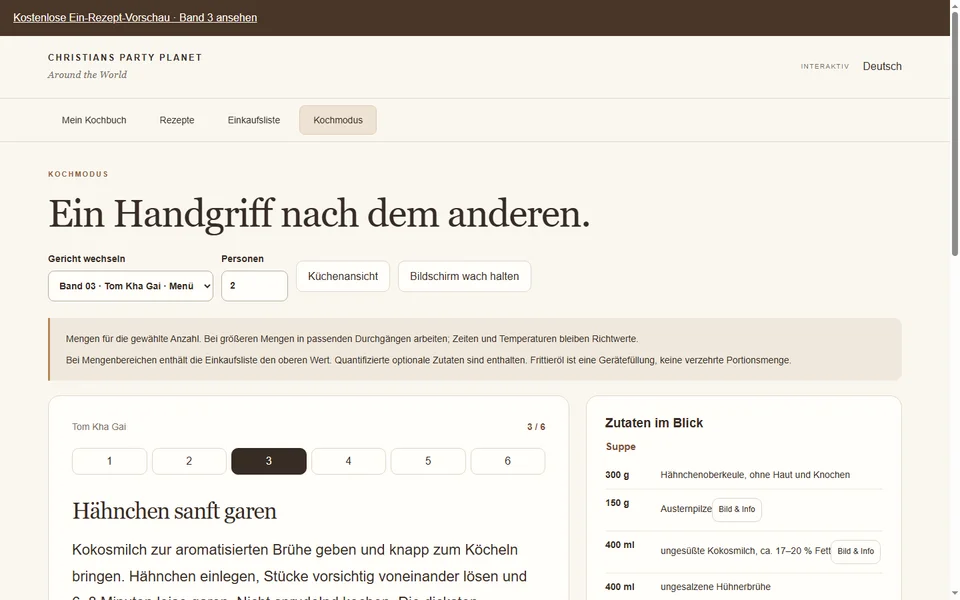Click the 'Tom Kha Gai' recipe label
The image size is (960, 600).
[x=99, y=427]
